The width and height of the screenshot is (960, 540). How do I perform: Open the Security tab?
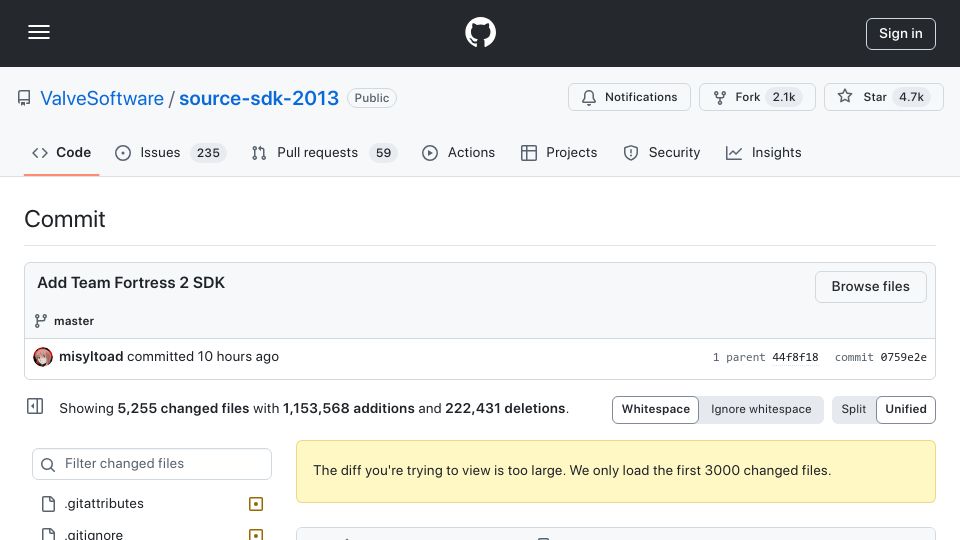[x=662, y=152]
